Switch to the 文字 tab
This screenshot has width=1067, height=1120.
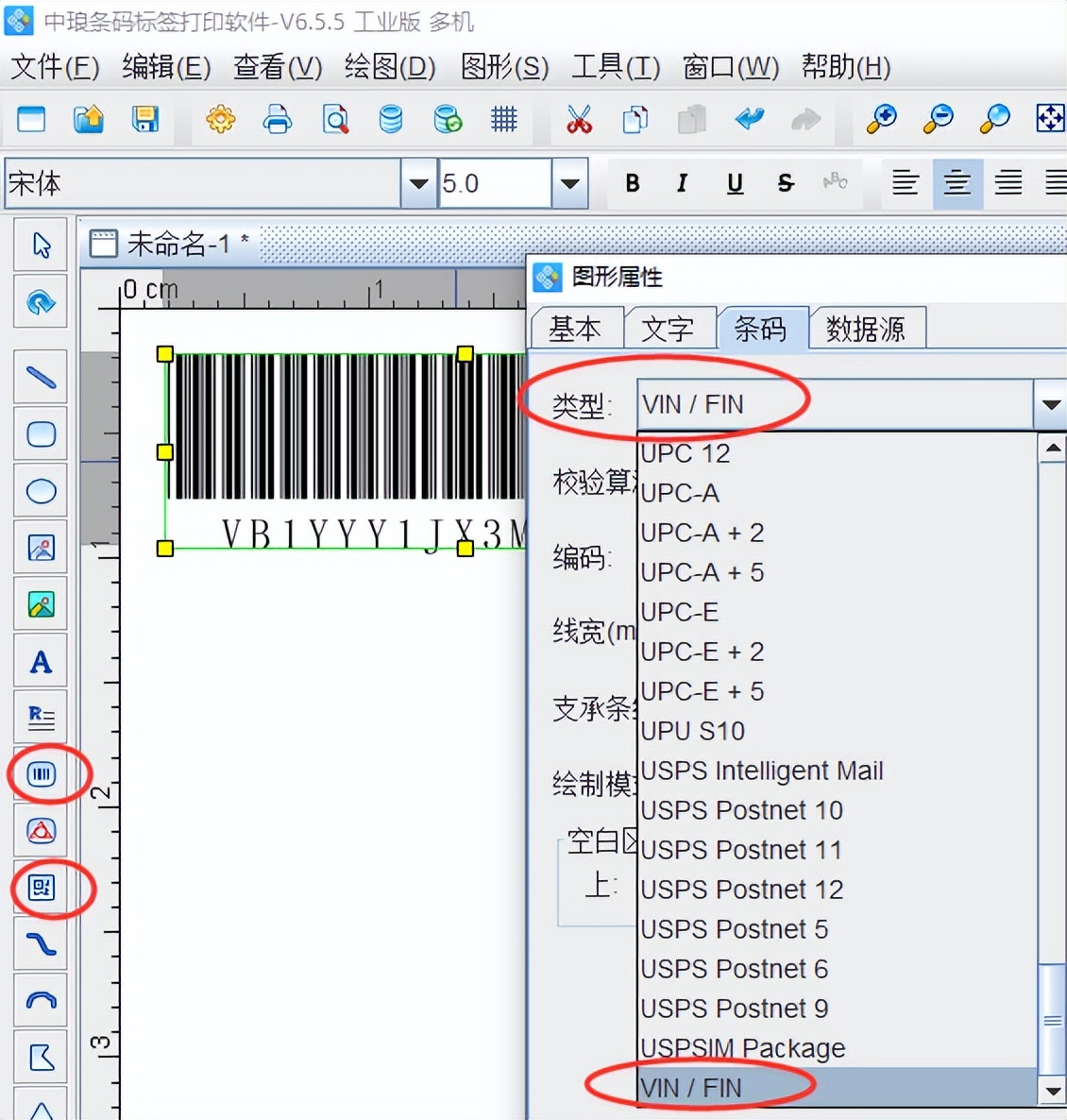click(669, 330)
